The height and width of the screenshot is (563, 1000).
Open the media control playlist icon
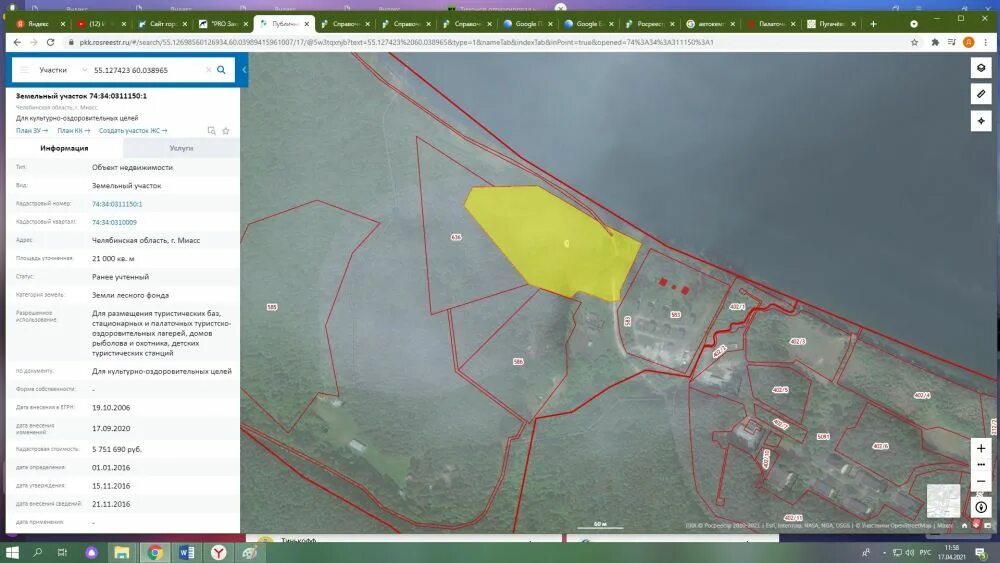click(x=952, y=42)
